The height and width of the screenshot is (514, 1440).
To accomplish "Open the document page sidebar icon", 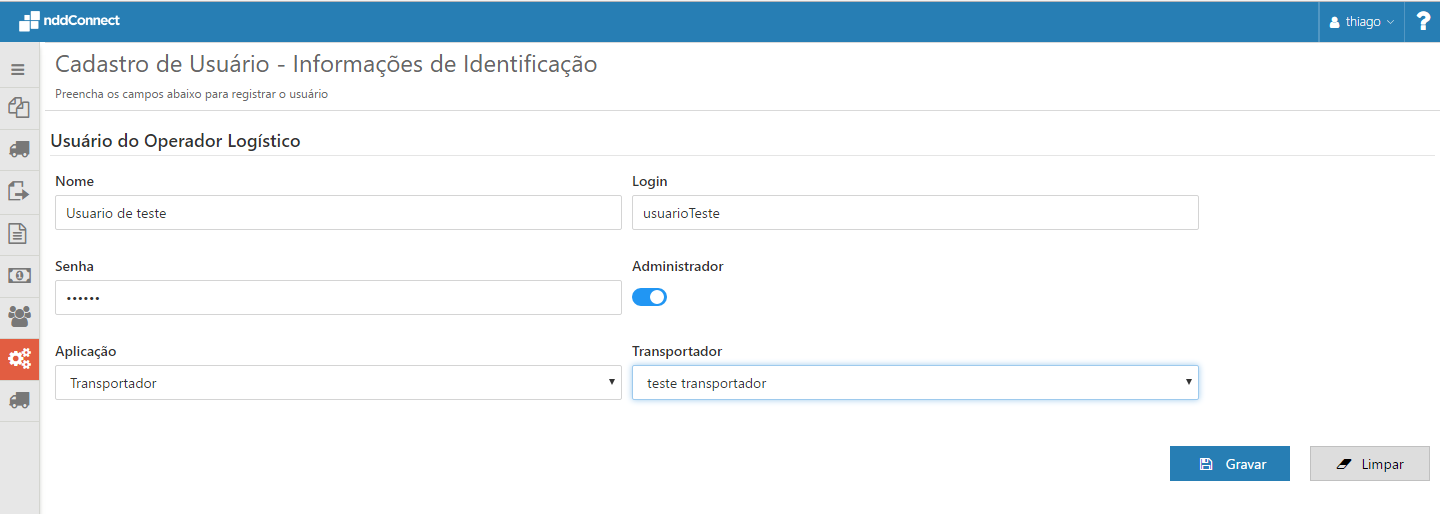I will 18,234.
